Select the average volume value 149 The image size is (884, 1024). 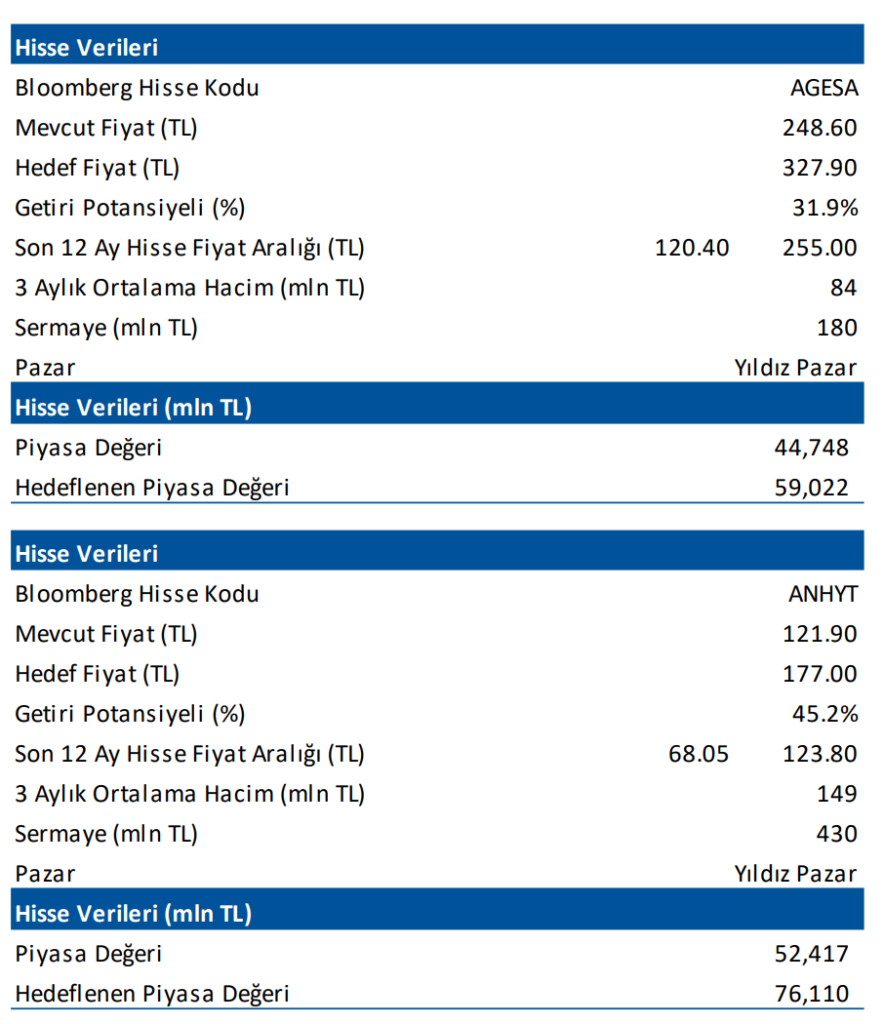(x=837, y=794)
